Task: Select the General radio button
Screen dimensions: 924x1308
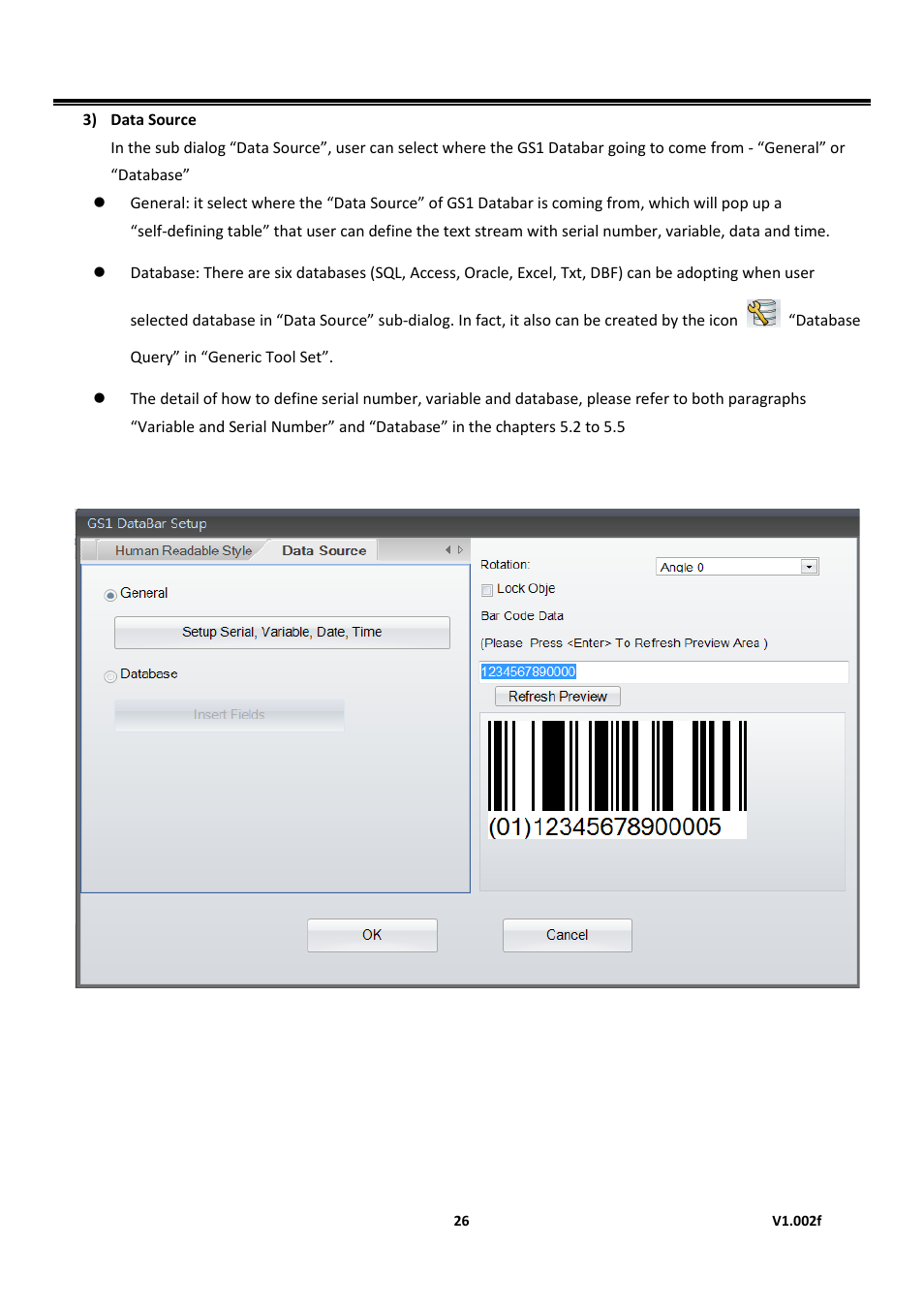Action: click(x=110, y=595)
